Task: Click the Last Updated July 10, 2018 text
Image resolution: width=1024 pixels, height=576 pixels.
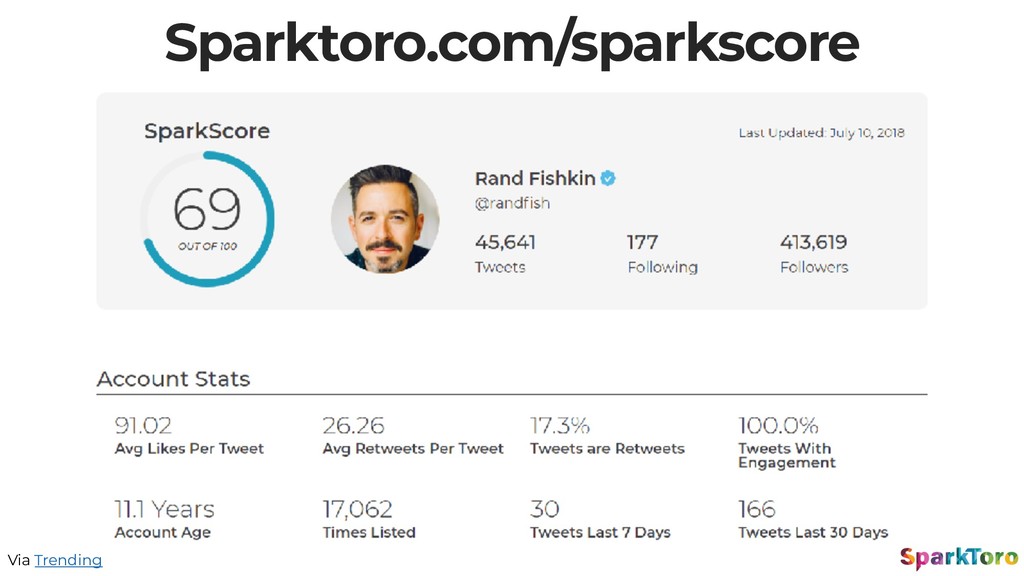Action: click(822, 133)
